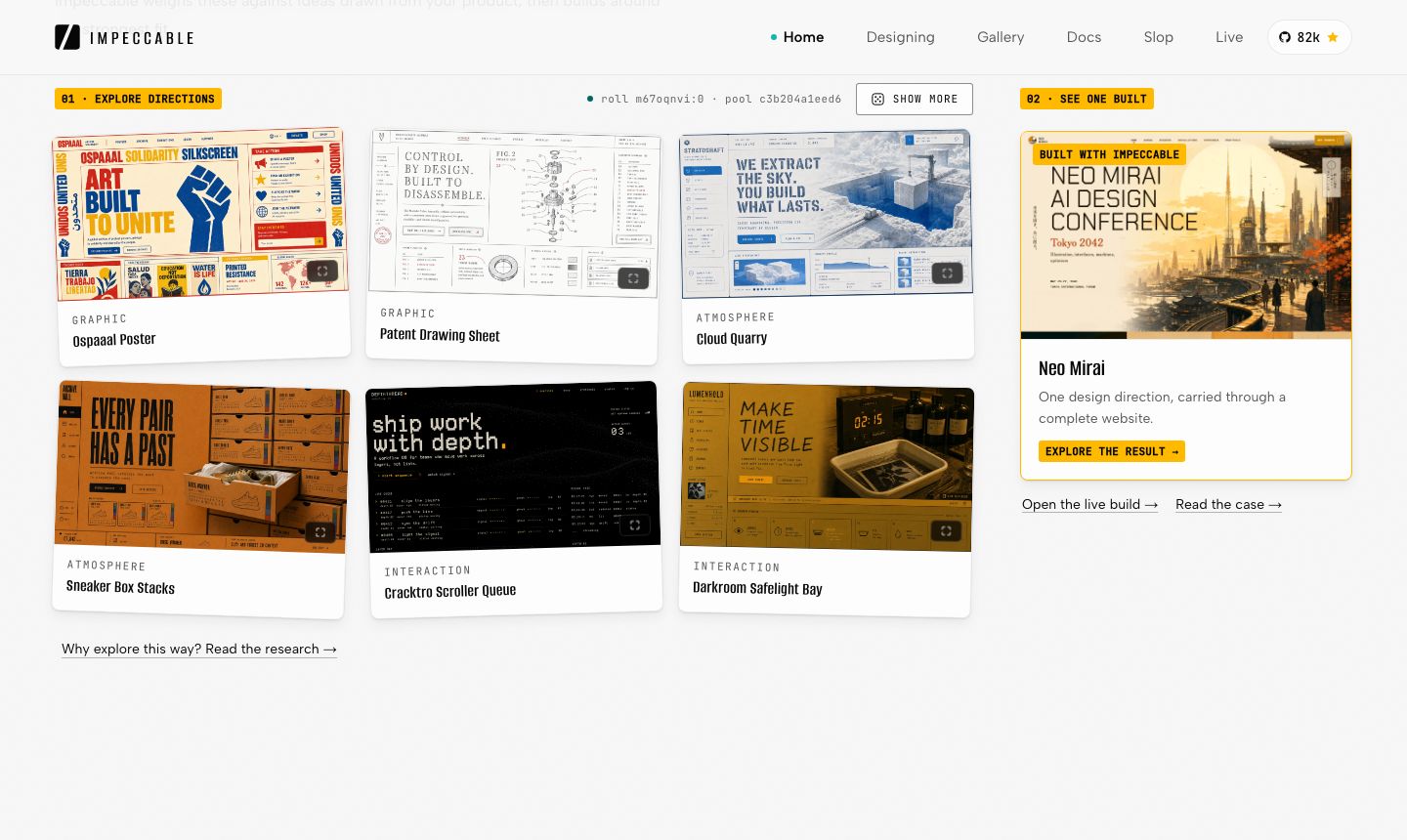This screenshot has width=1407, height=840.
Task: Click the 01 · EXPLORE DIRECTIONS label
Action: tap(138, 99)
